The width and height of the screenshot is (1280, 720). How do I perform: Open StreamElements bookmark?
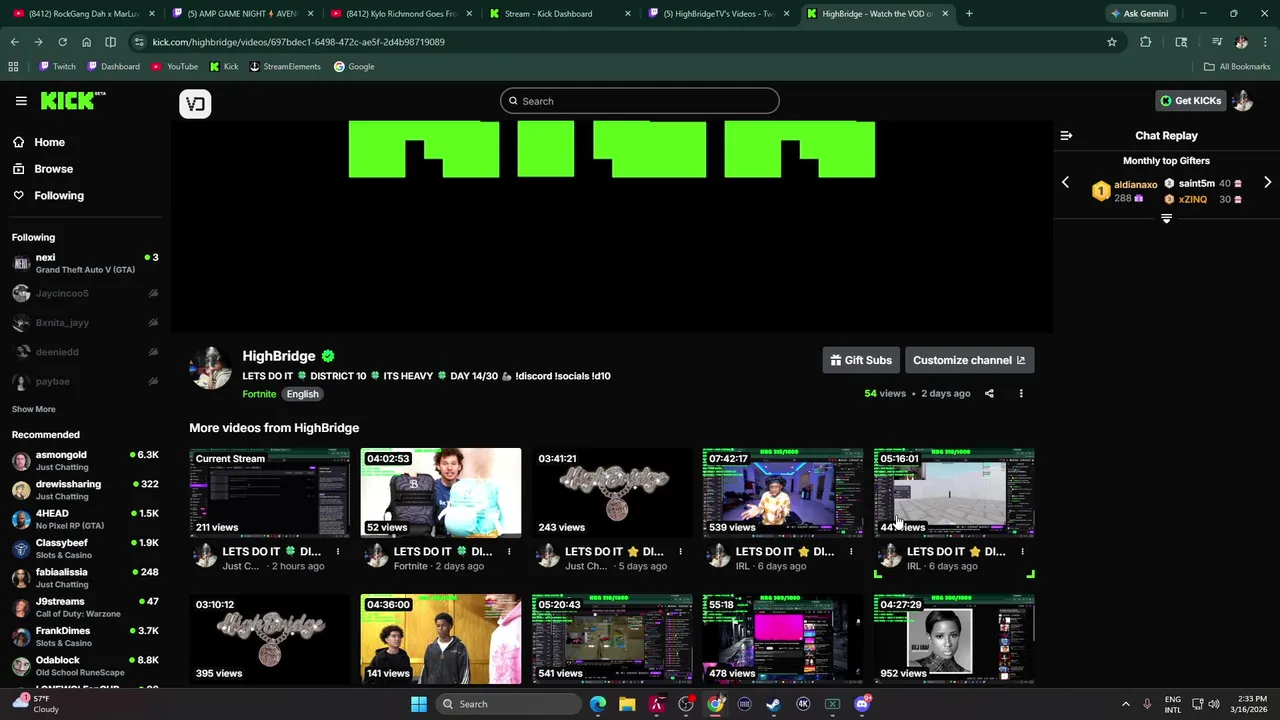point(285,67)
